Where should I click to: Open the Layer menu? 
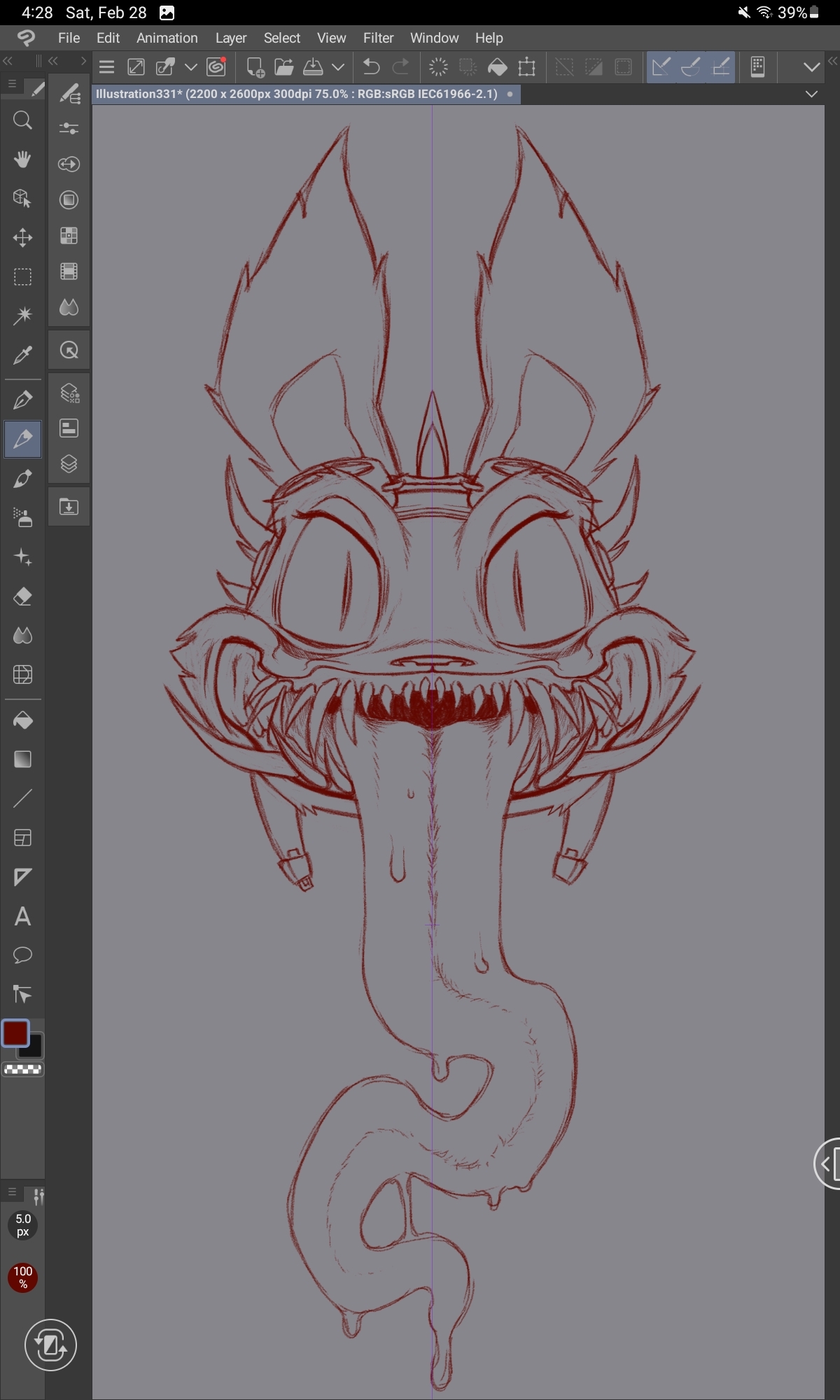(230, 38)
